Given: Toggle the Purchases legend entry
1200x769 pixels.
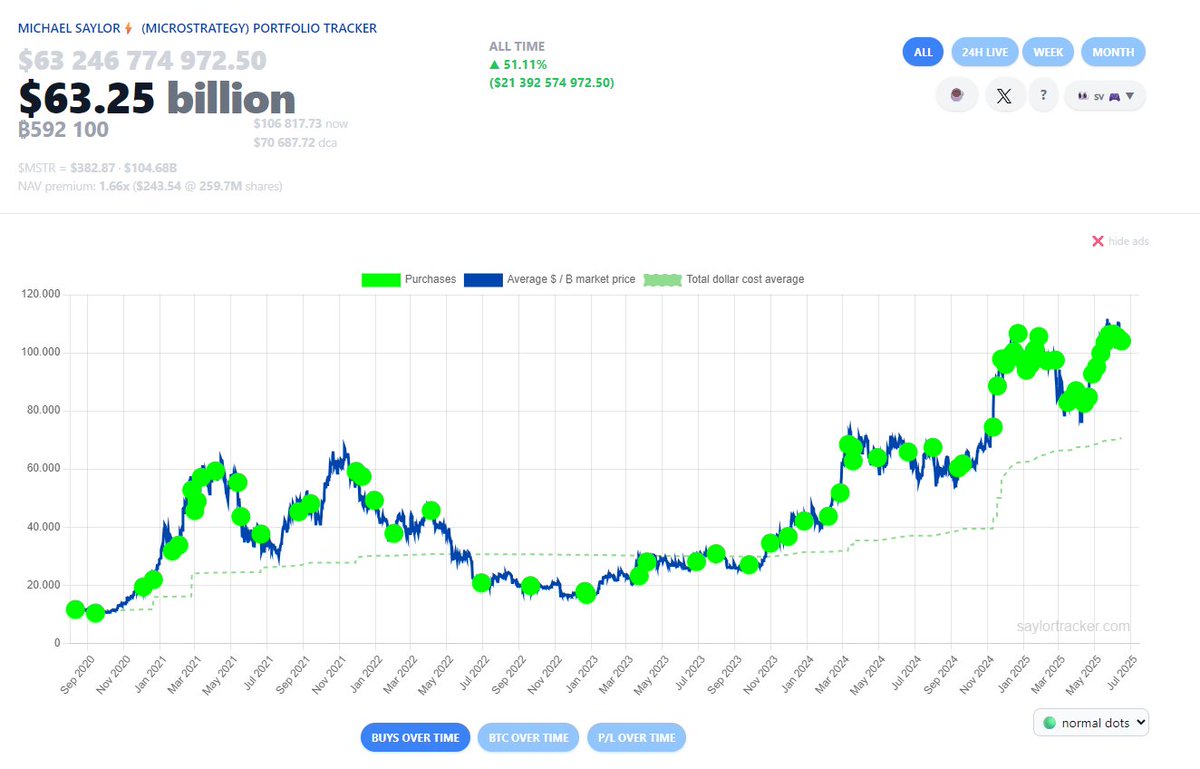Looking at the screenshot, I should pos(409,279).
